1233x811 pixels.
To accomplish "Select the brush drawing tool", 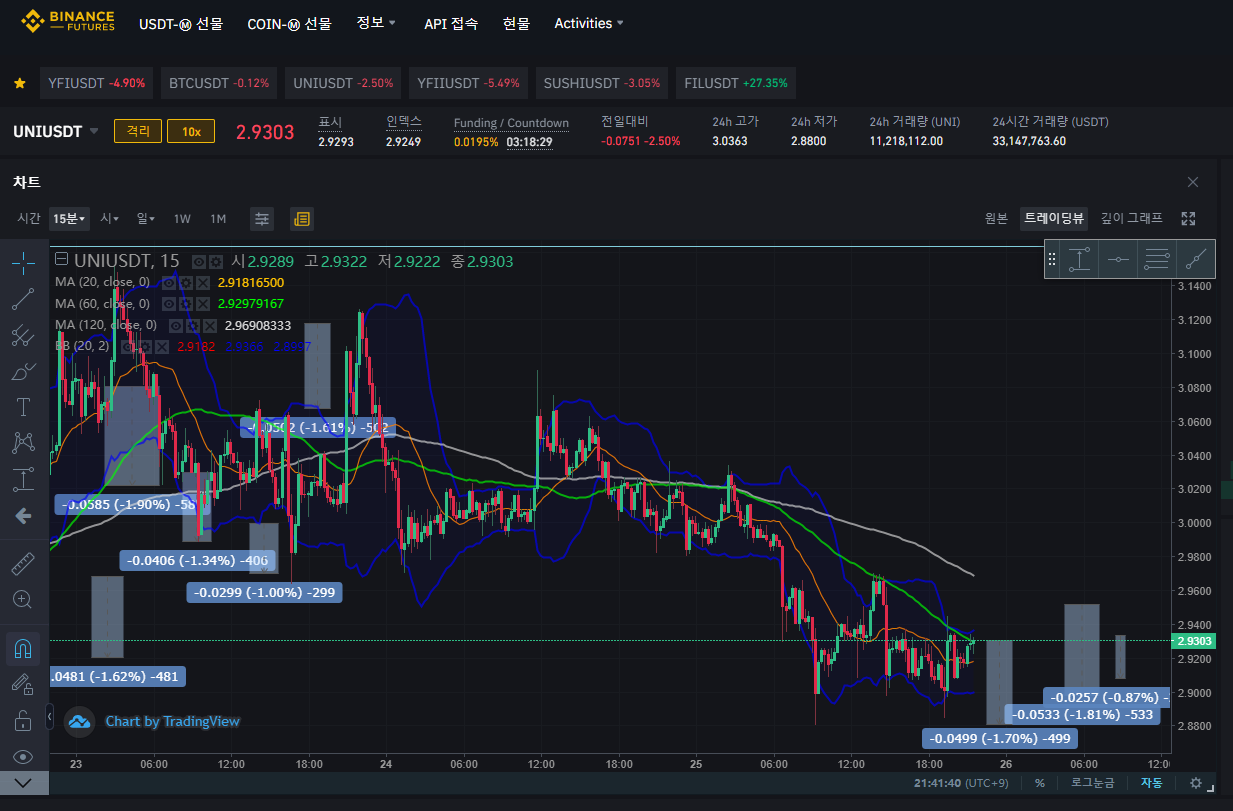I will 23,371.
